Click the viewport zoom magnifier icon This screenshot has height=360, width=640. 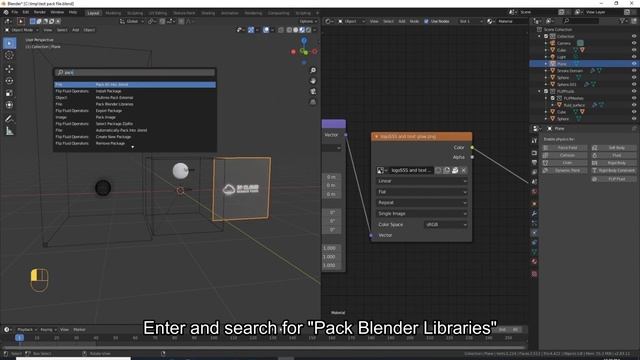313,71
